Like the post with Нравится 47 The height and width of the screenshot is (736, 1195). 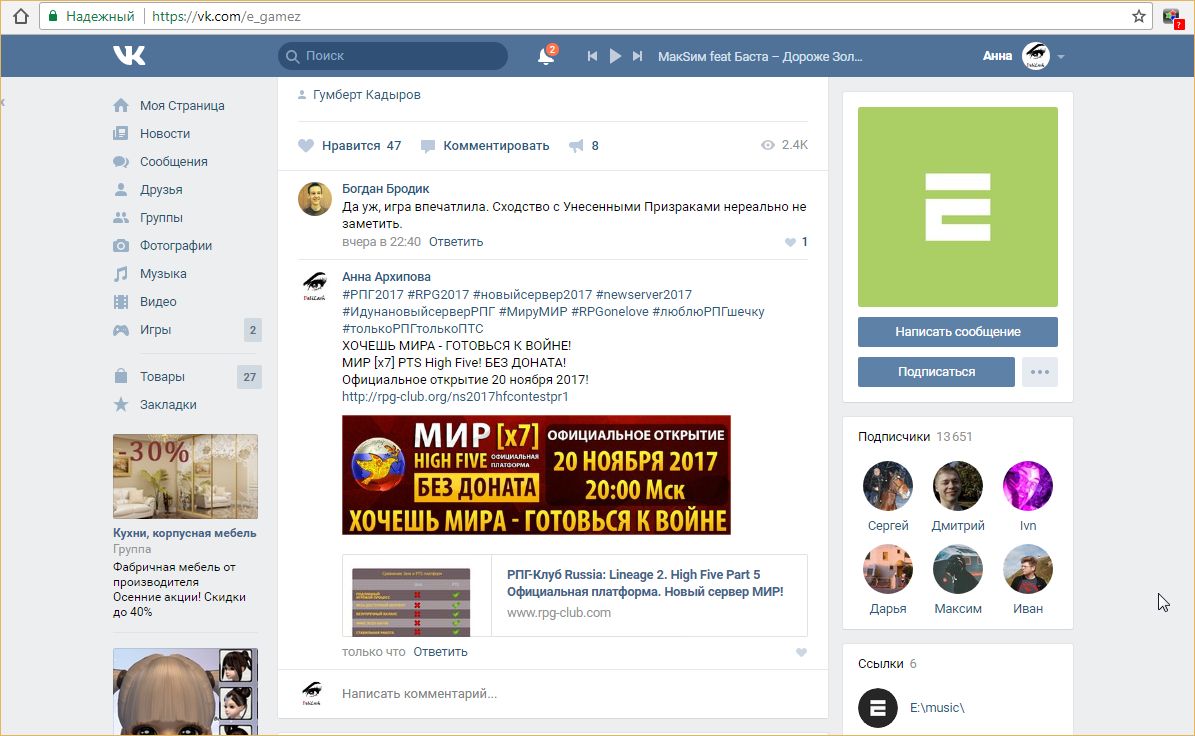pos(350,146)
